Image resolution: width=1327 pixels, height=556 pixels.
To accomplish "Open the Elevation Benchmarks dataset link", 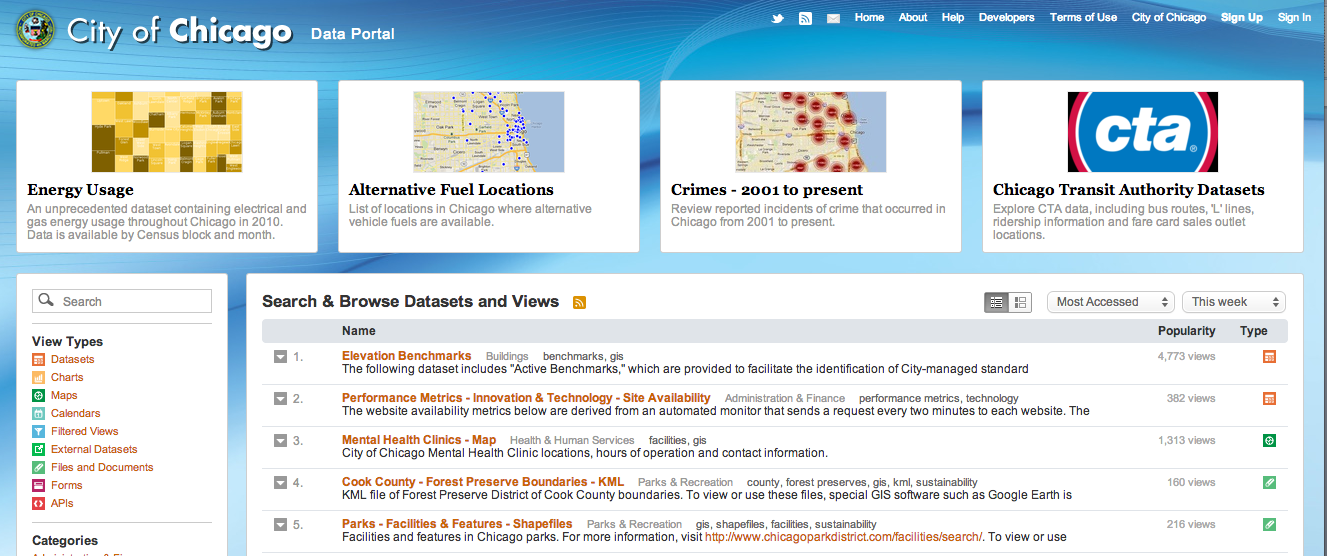I will pos(406,356).
